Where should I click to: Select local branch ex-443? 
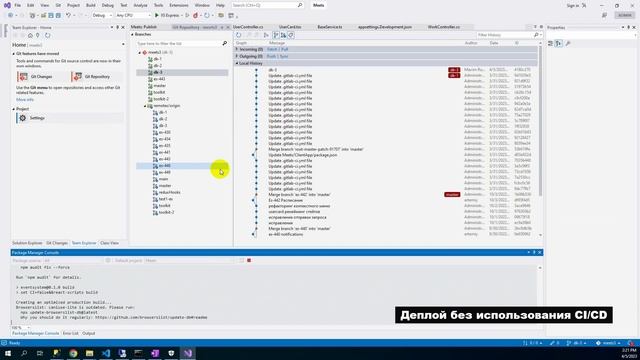(159, 79)
